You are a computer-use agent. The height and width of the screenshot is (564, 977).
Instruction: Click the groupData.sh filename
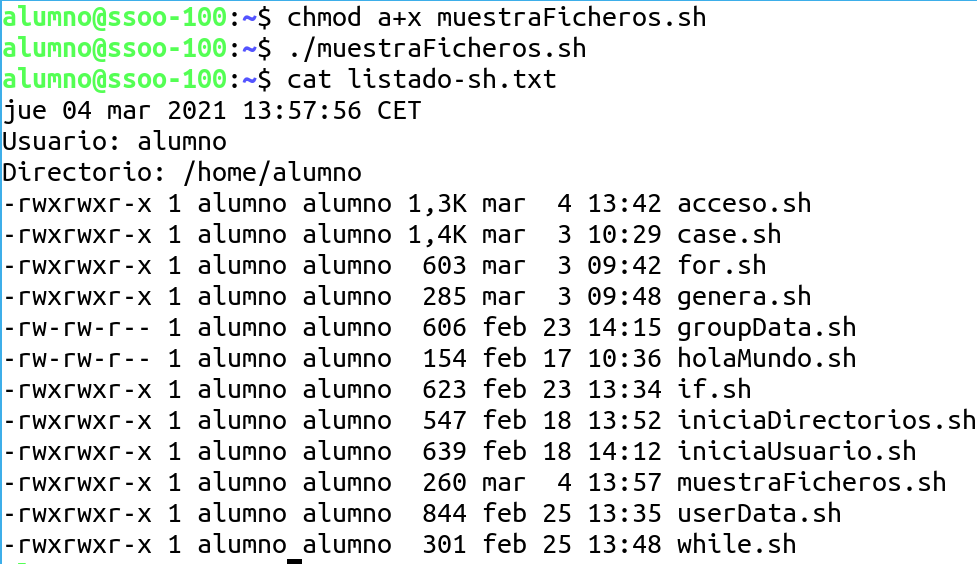[766, 328]
